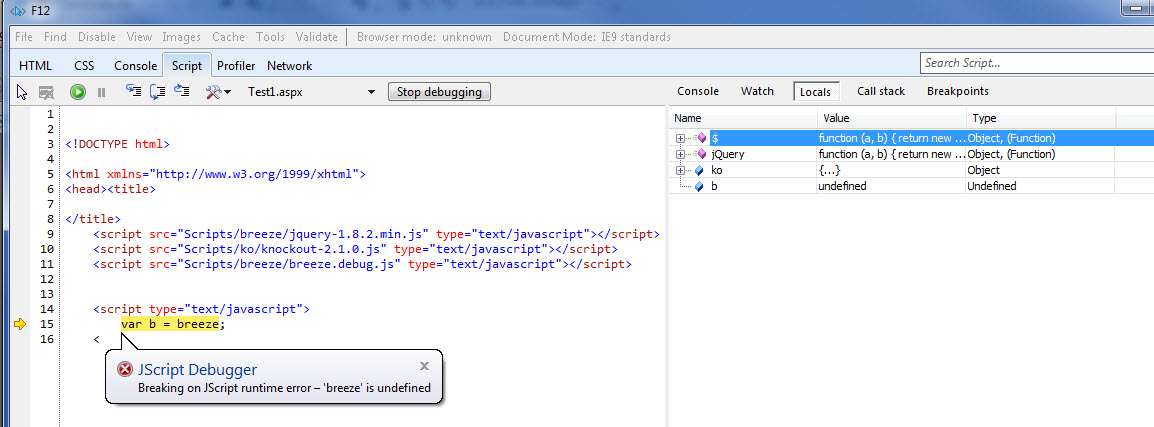This screenshot has width=1154, height=427.
Task: Open the View menu
Action: (x=139, y=37)
